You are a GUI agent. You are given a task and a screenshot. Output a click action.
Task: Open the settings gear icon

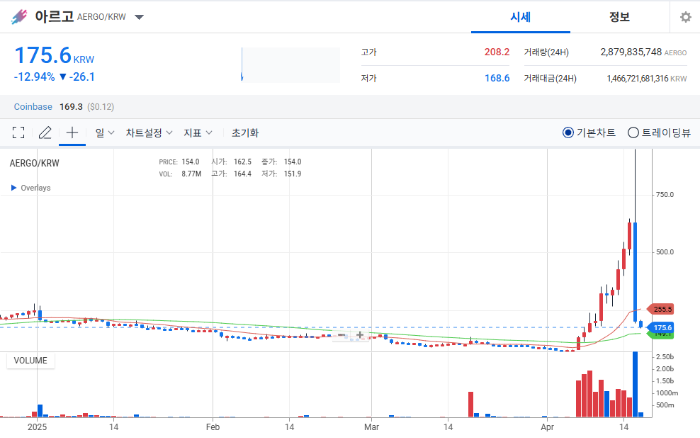(x=685, y=17)
